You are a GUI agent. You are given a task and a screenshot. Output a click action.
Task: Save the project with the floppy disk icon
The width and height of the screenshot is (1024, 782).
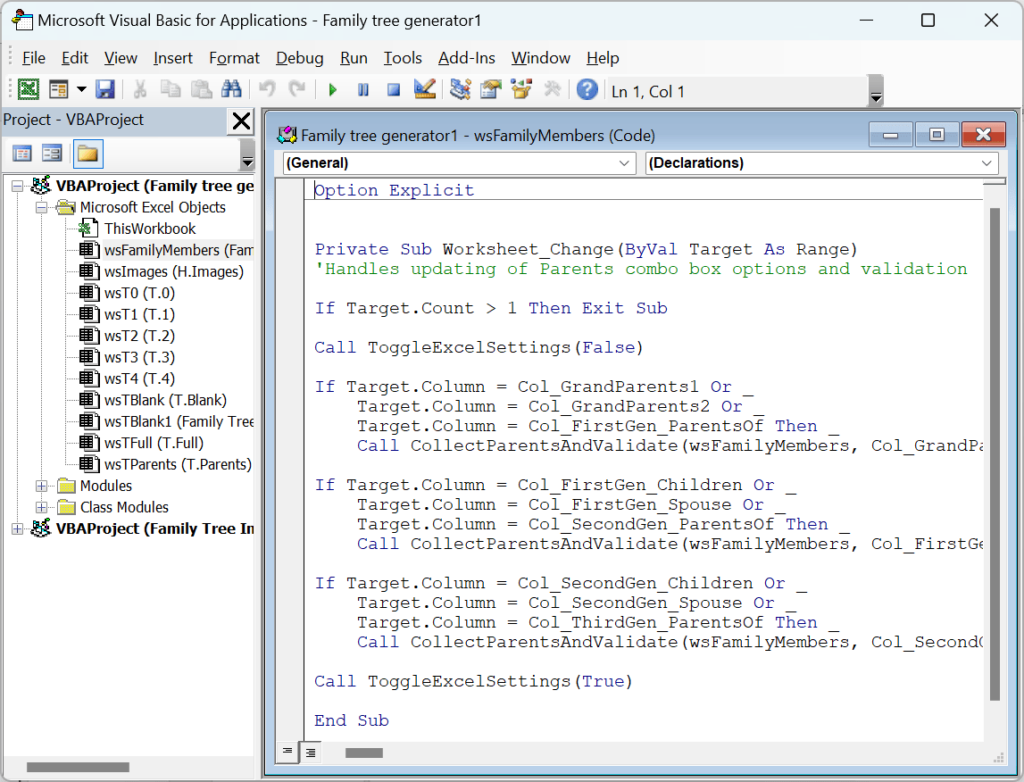[x=105, y=90]
